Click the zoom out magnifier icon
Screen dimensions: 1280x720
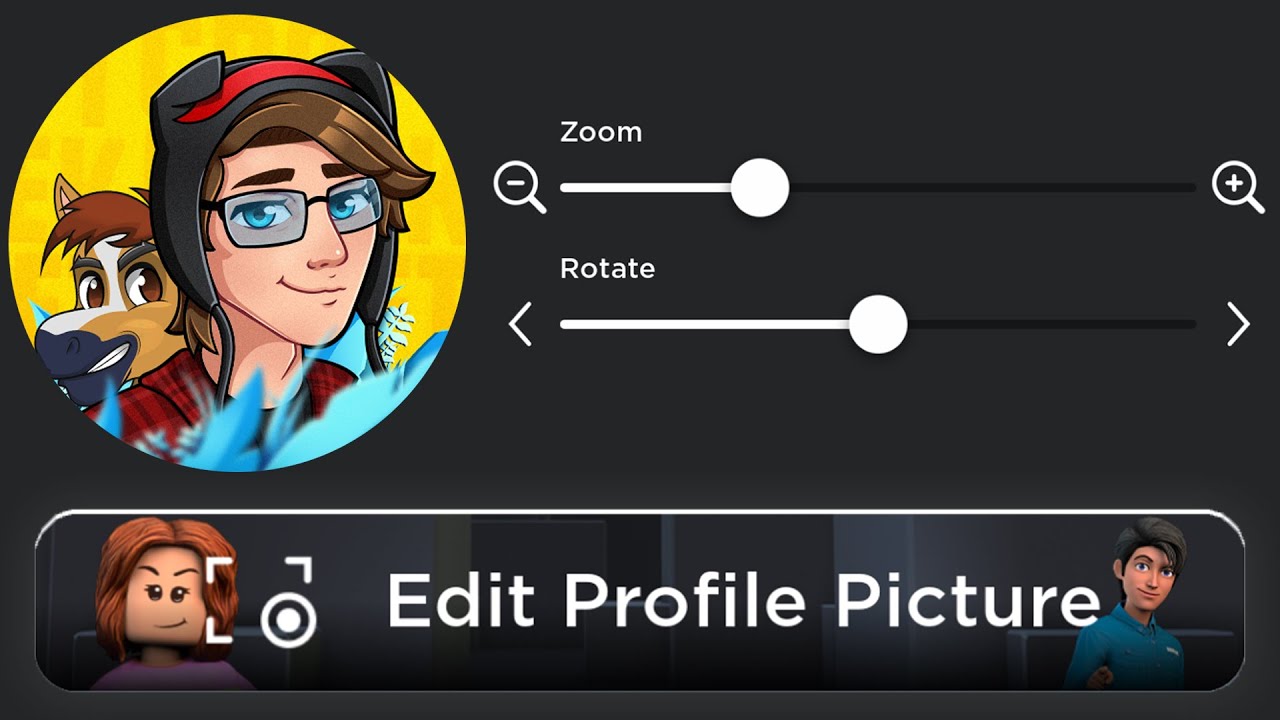point(519,188)
